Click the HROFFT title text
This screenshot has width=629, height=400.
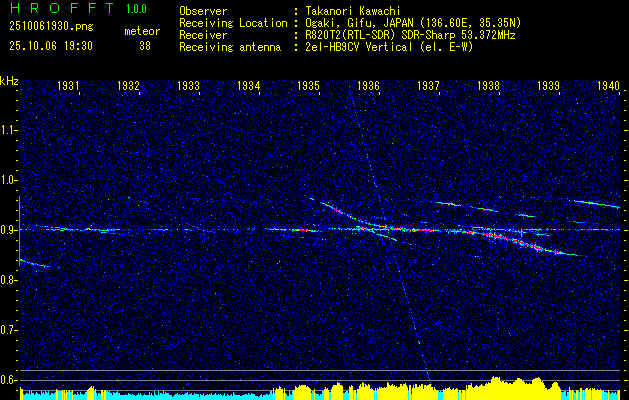pos(62,8)
